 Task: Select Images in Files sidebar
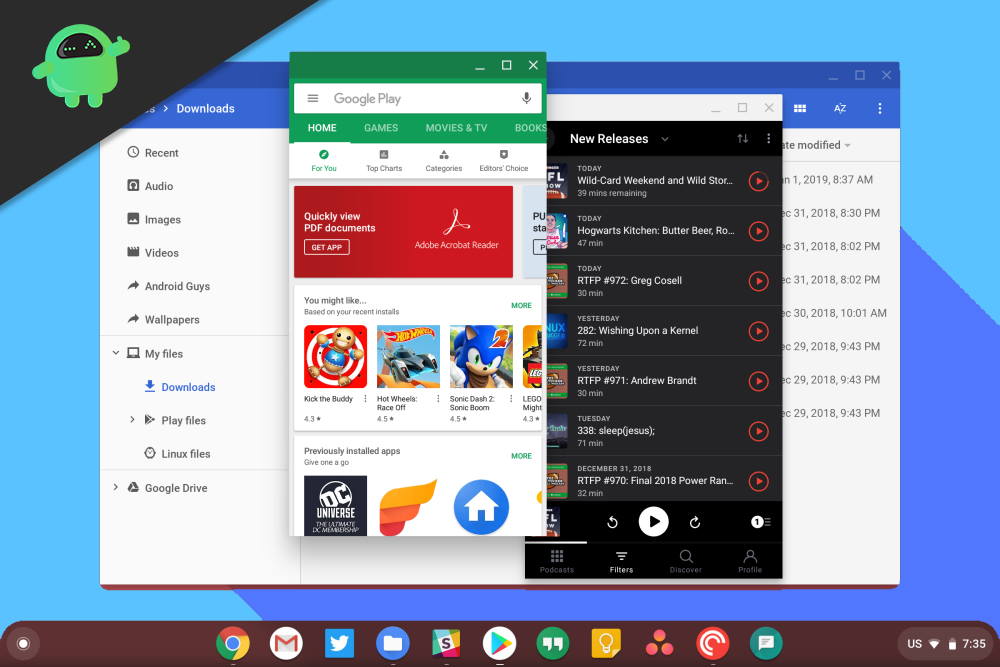tap(154, 219)
